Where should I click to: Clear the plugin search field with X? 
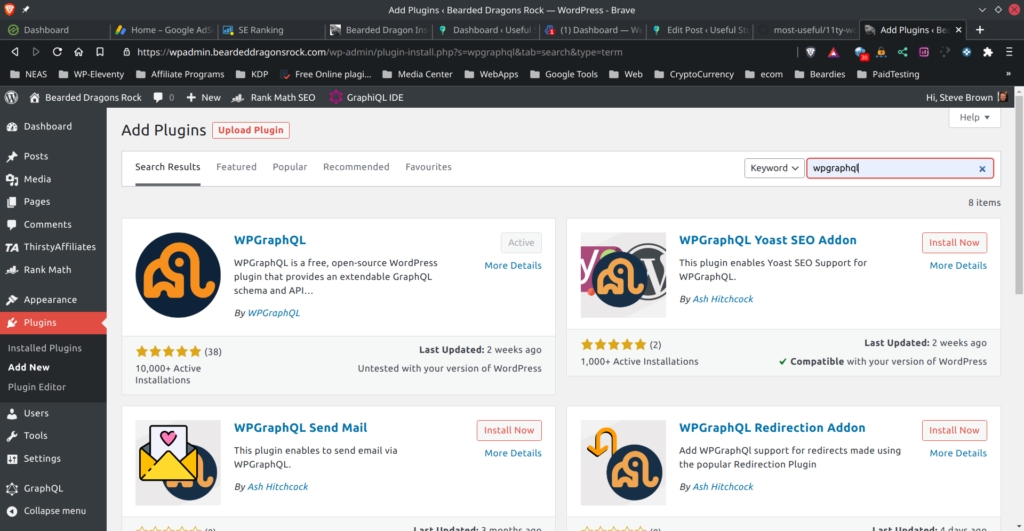982,169
